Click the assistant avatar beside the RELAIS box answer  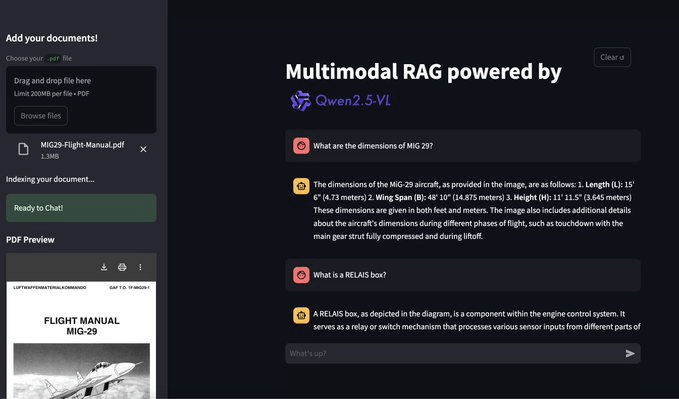301,315
